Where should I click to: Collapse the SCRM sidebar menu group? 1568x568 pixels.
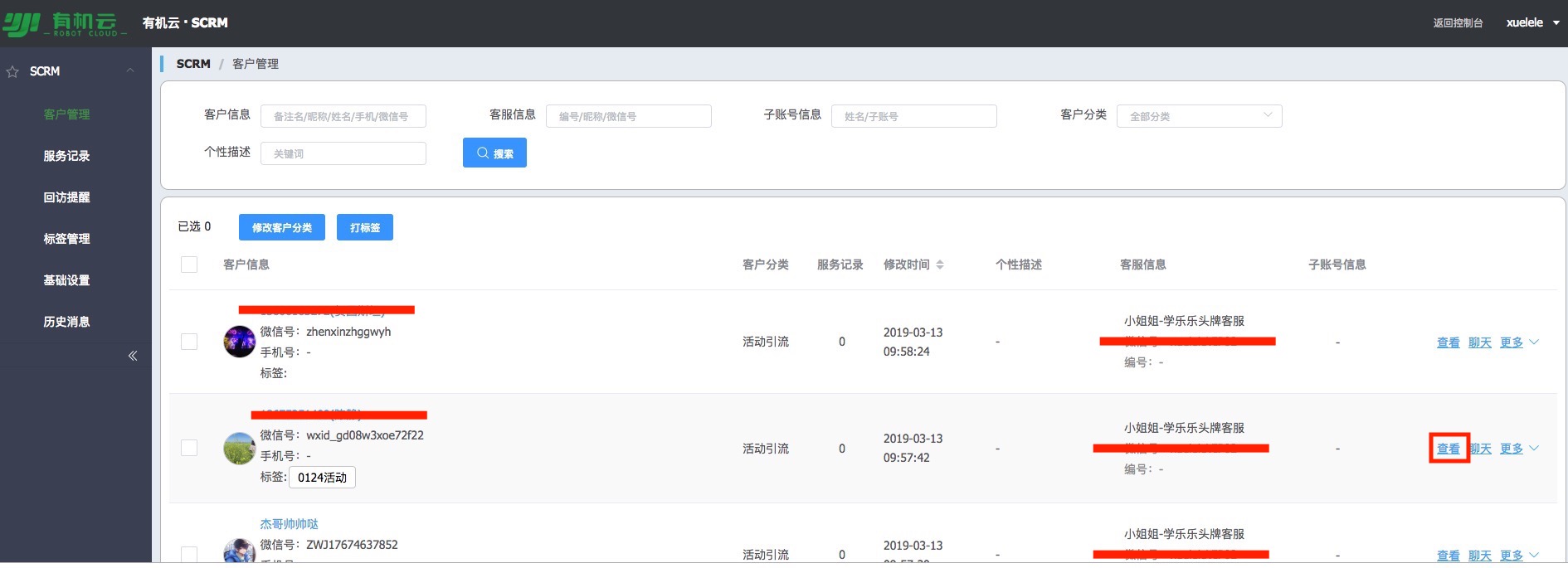coord(130,71)
